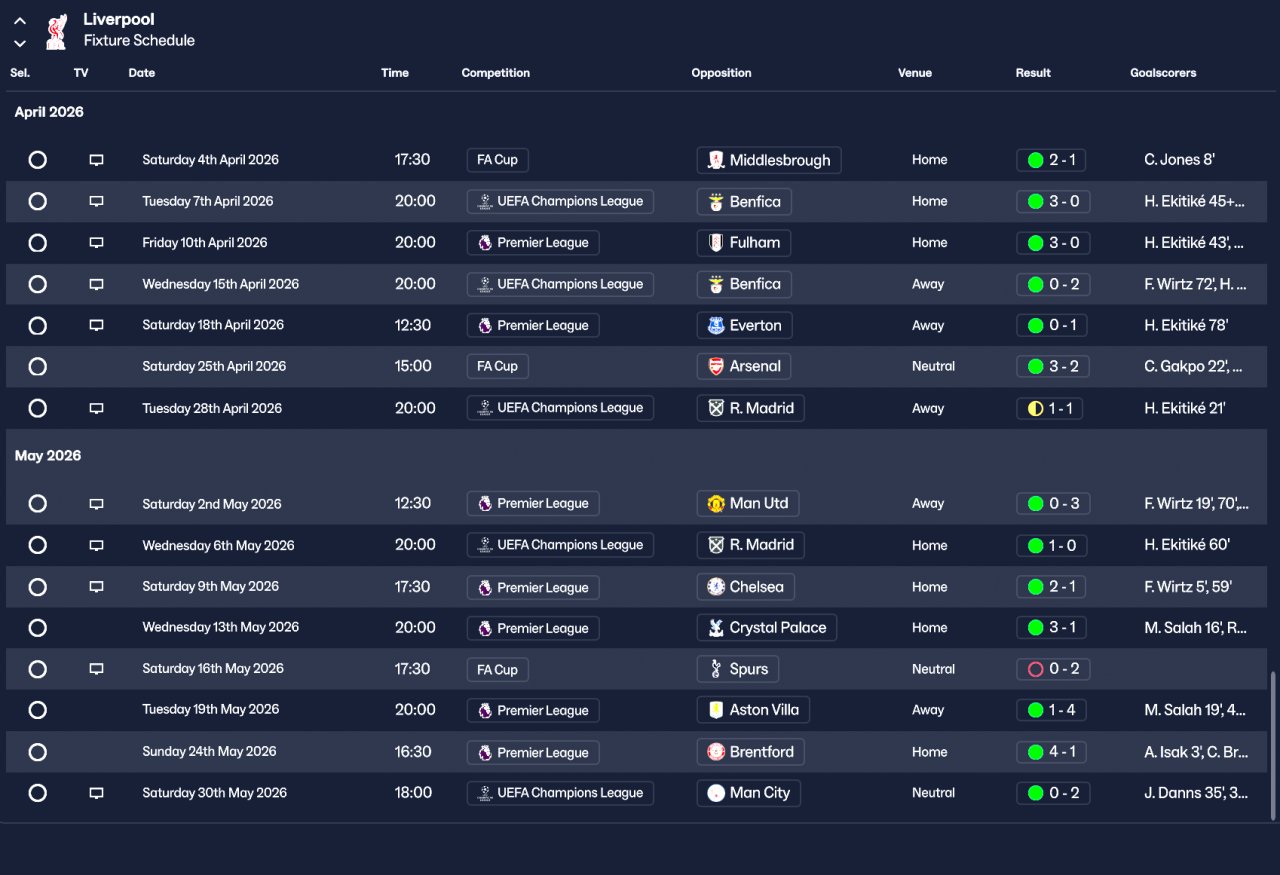Click the "April 2026" month heading
The height and width of the screenshot is (875, 1280).
click(x=49, y=112)
